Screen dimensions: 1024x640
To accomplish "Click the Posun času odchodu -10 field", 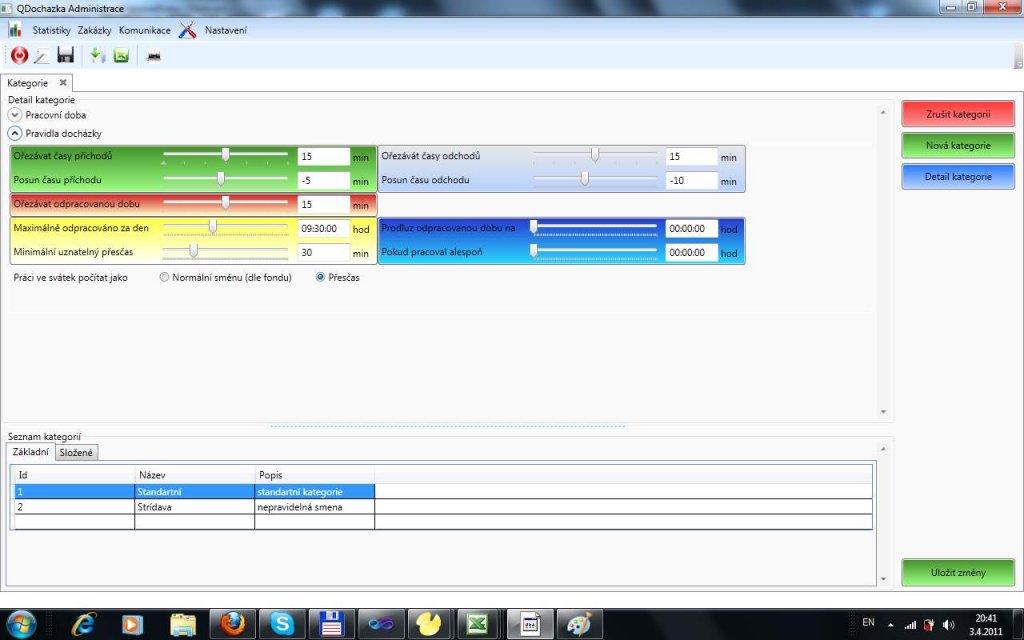I will 692,180.
